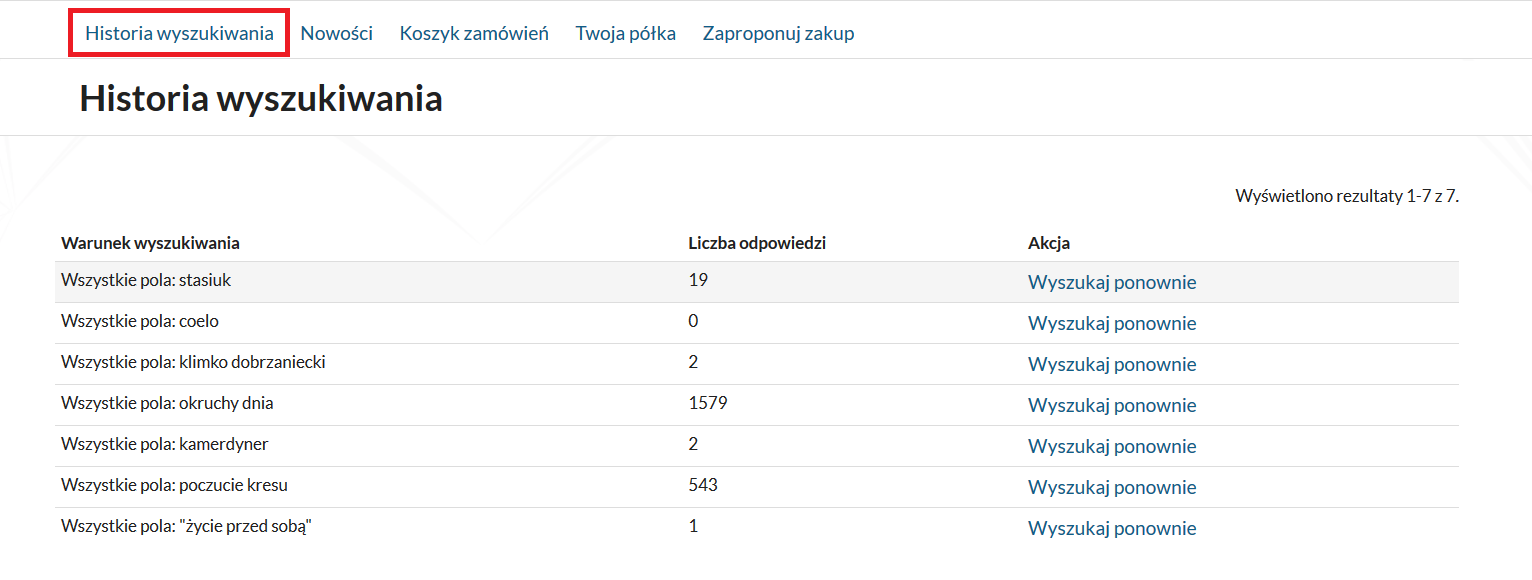1532x580 pixels.
Task: Rerun the poczucie kresu search
Action: 1112,487
